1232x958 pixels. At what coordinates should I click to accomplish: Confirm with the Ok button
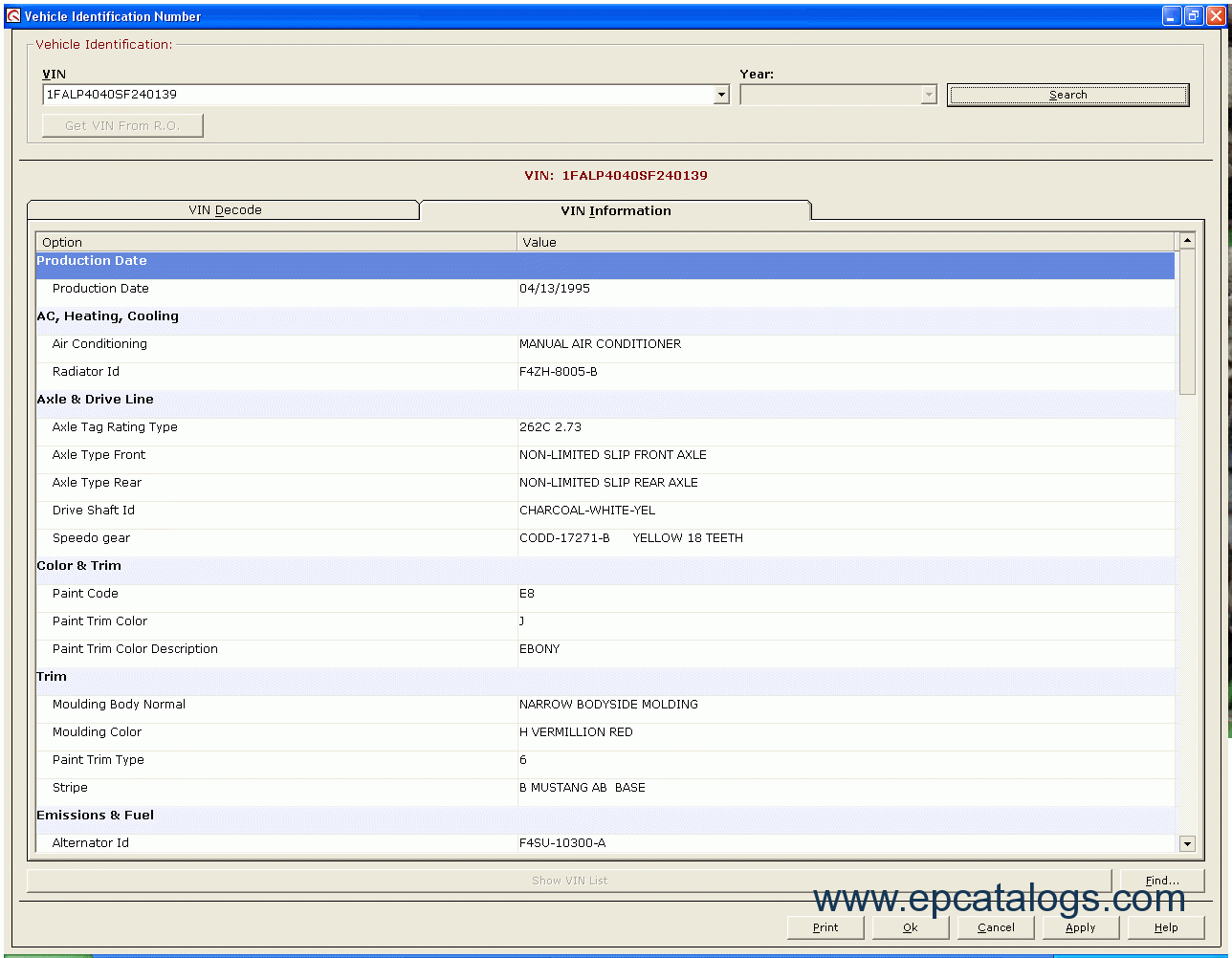point(910,927)
